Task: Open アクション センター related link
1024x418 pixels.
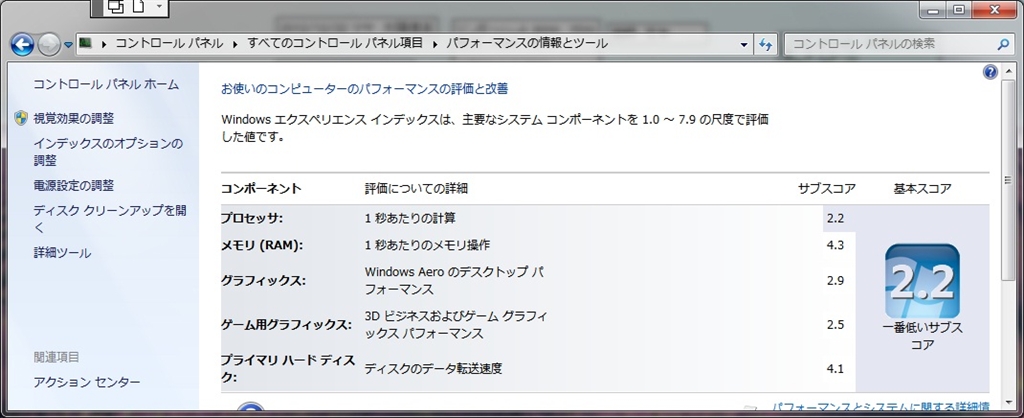Action: click(86, 382)
